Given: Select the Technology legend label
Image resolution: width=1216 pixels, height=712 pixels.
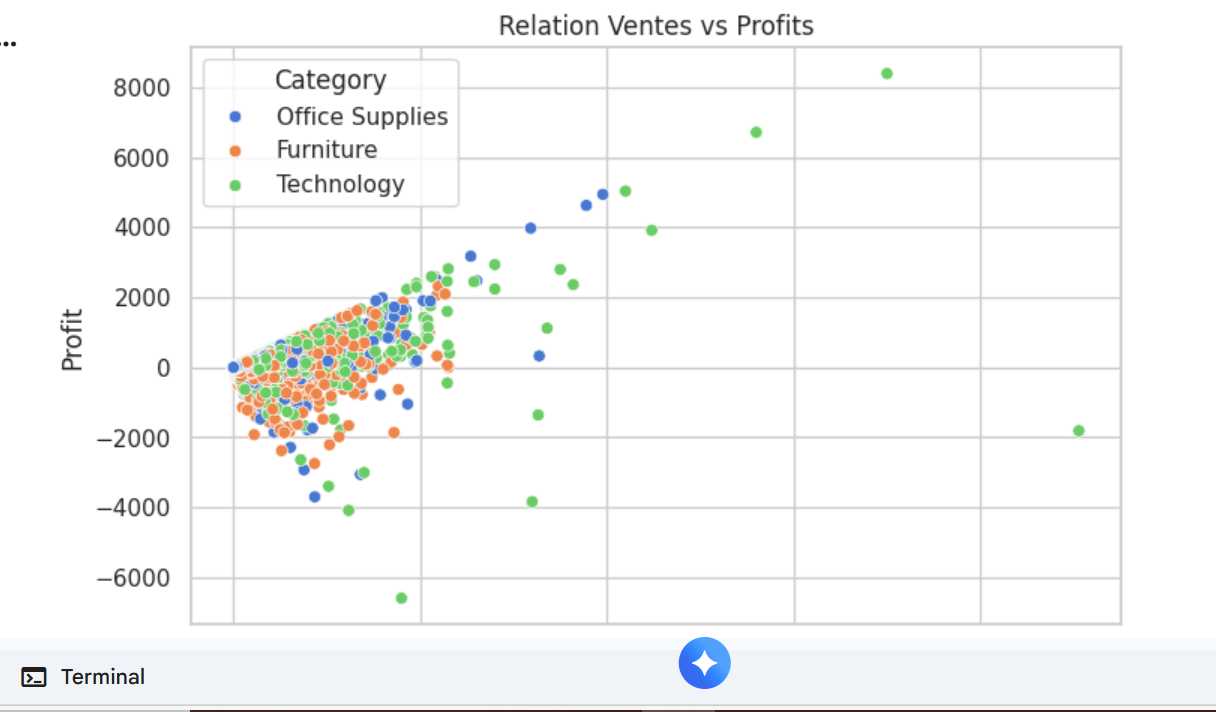Looking at the screenshot, I should [341, 184].
